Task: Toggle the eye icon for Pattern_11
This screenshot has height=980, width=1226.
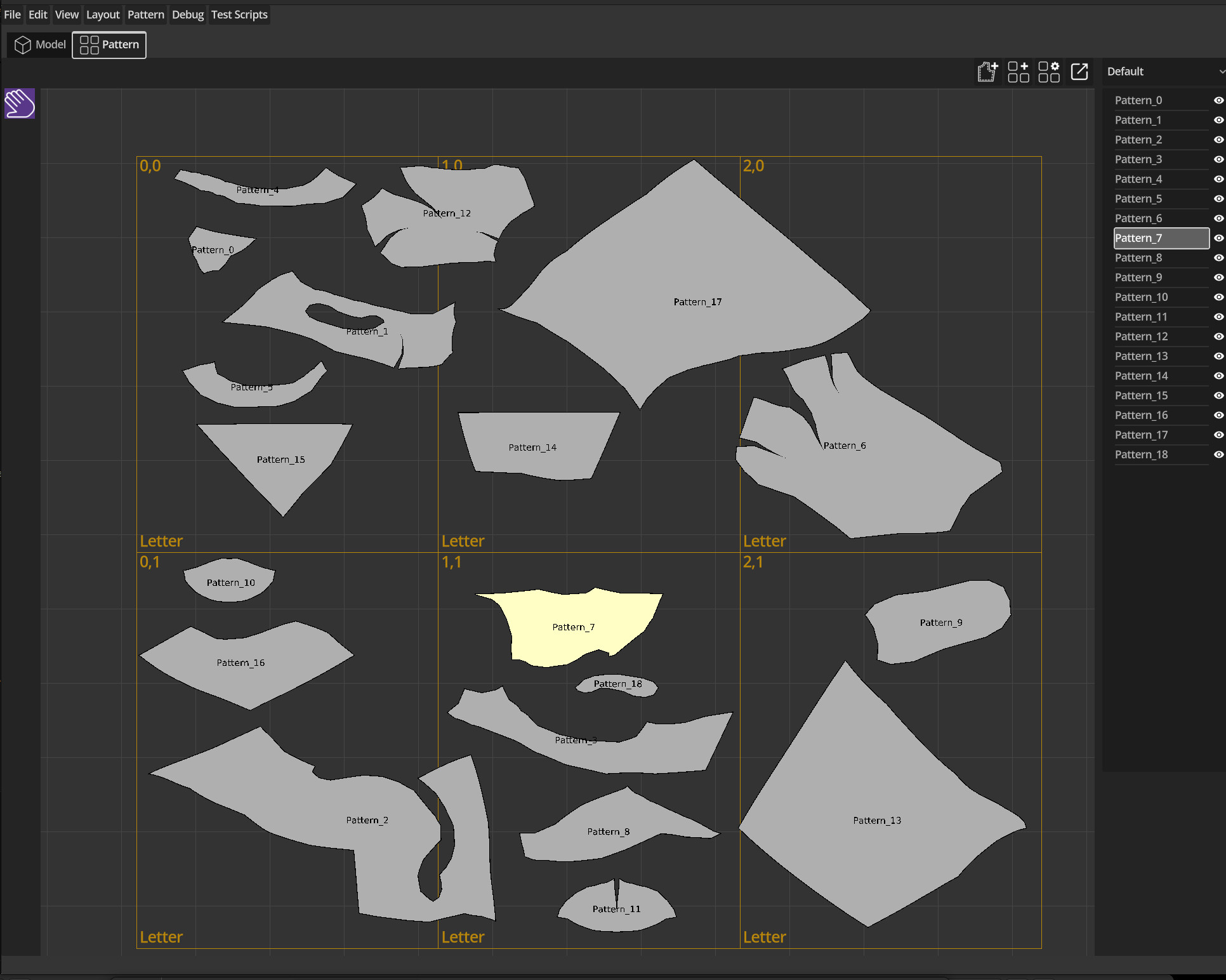Action: (1218, 317)
